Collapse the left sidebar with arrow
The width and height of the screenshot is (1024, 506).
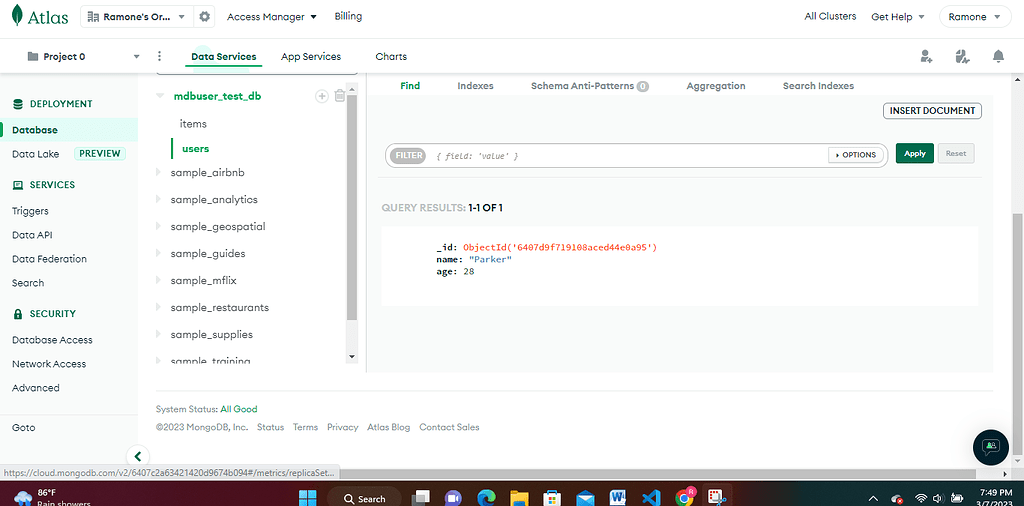(138, 456)
